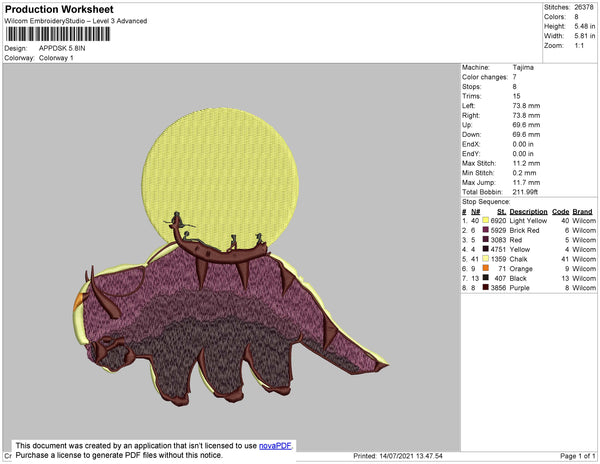Click the stitch count '3083' in row 3
Screen dimensions: 600x464
(498, 240)
